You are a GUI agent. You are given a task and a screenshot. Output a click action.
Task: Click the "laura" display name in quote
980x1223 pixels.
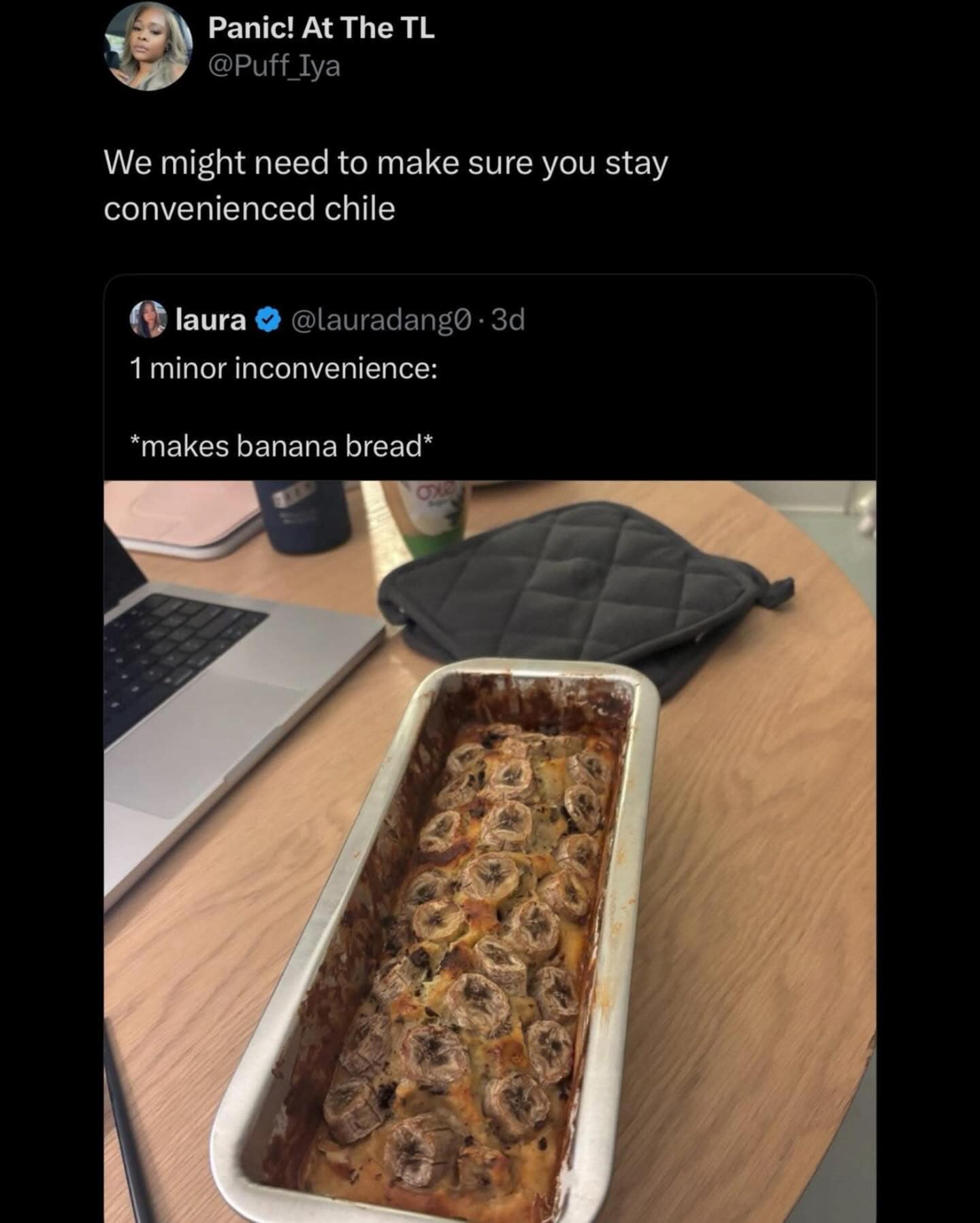click(211, 319)
